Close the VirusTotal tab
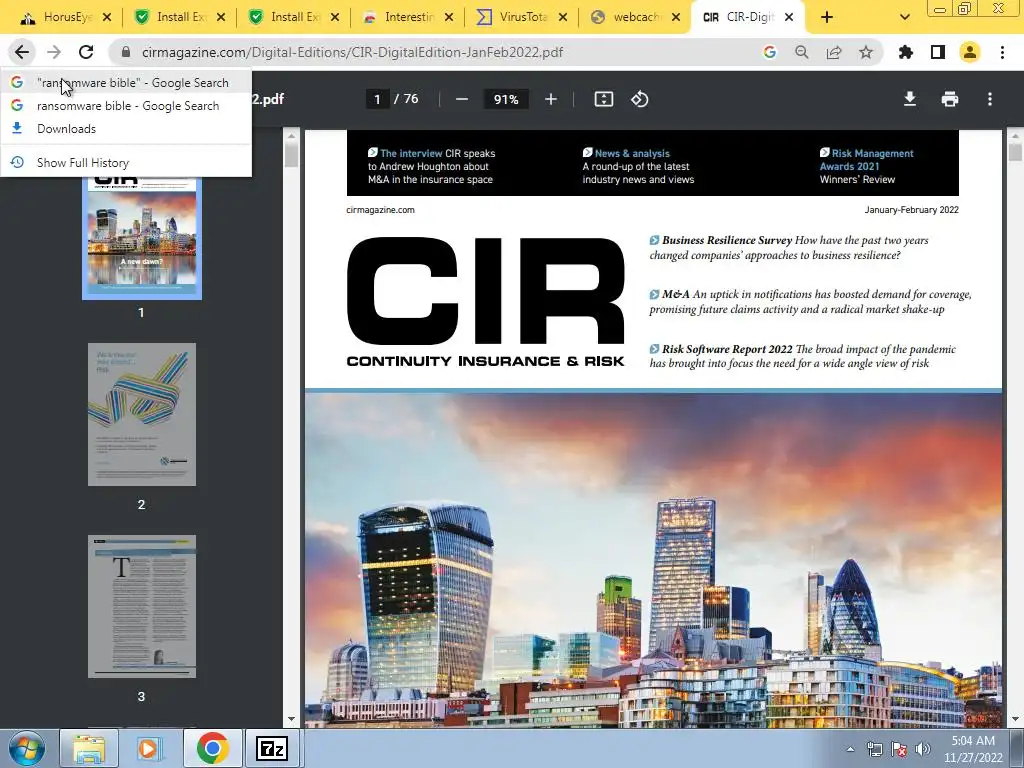This screenshot has height=768, width=1024. [563, 17]
